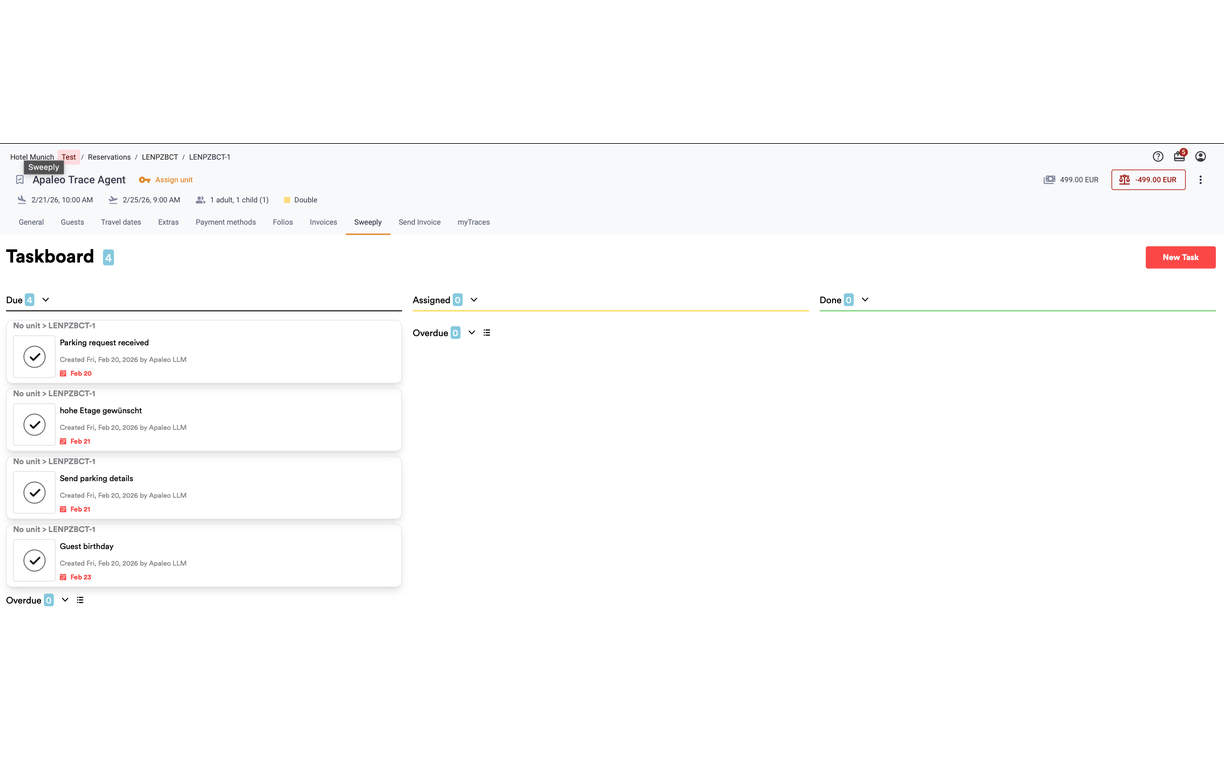This screenshot has width=1224, height=768.
Task: Create a task with the New Task button
Action: 1180,257
